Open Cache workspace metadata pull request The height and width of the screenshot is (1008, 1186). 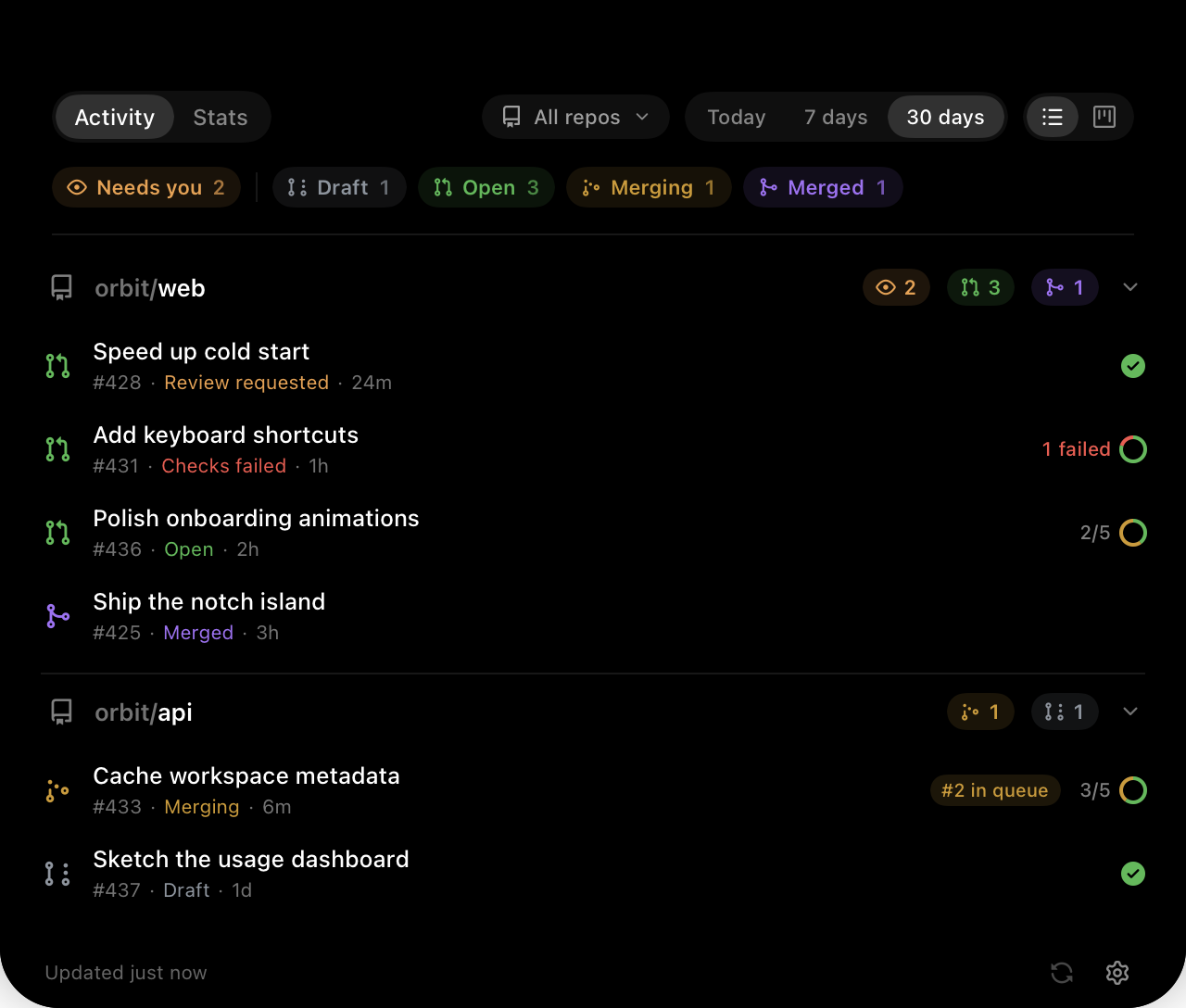coord(593,790)
